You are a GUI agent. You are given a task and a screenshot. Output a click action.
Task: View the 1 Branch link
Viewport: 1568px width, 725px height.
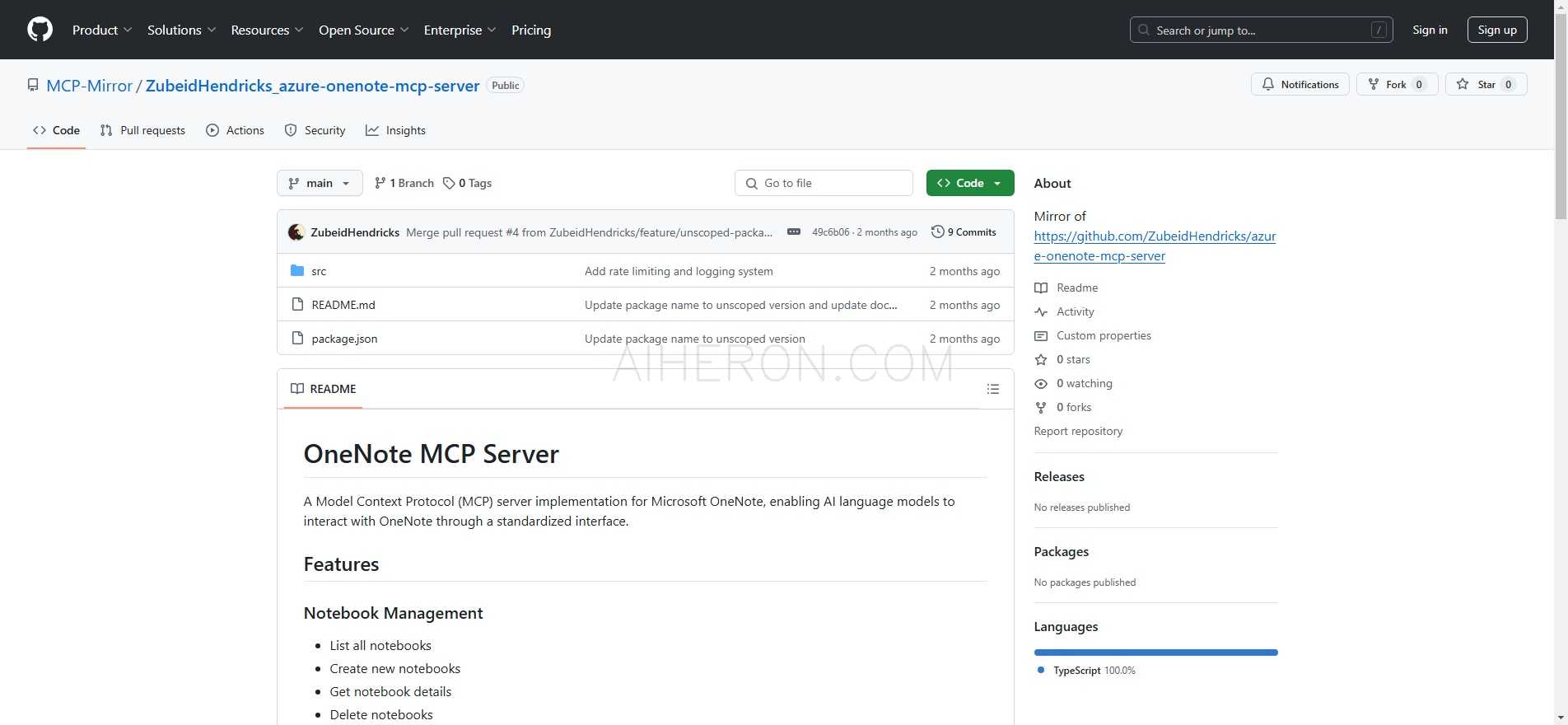click(x=404, y=183)
